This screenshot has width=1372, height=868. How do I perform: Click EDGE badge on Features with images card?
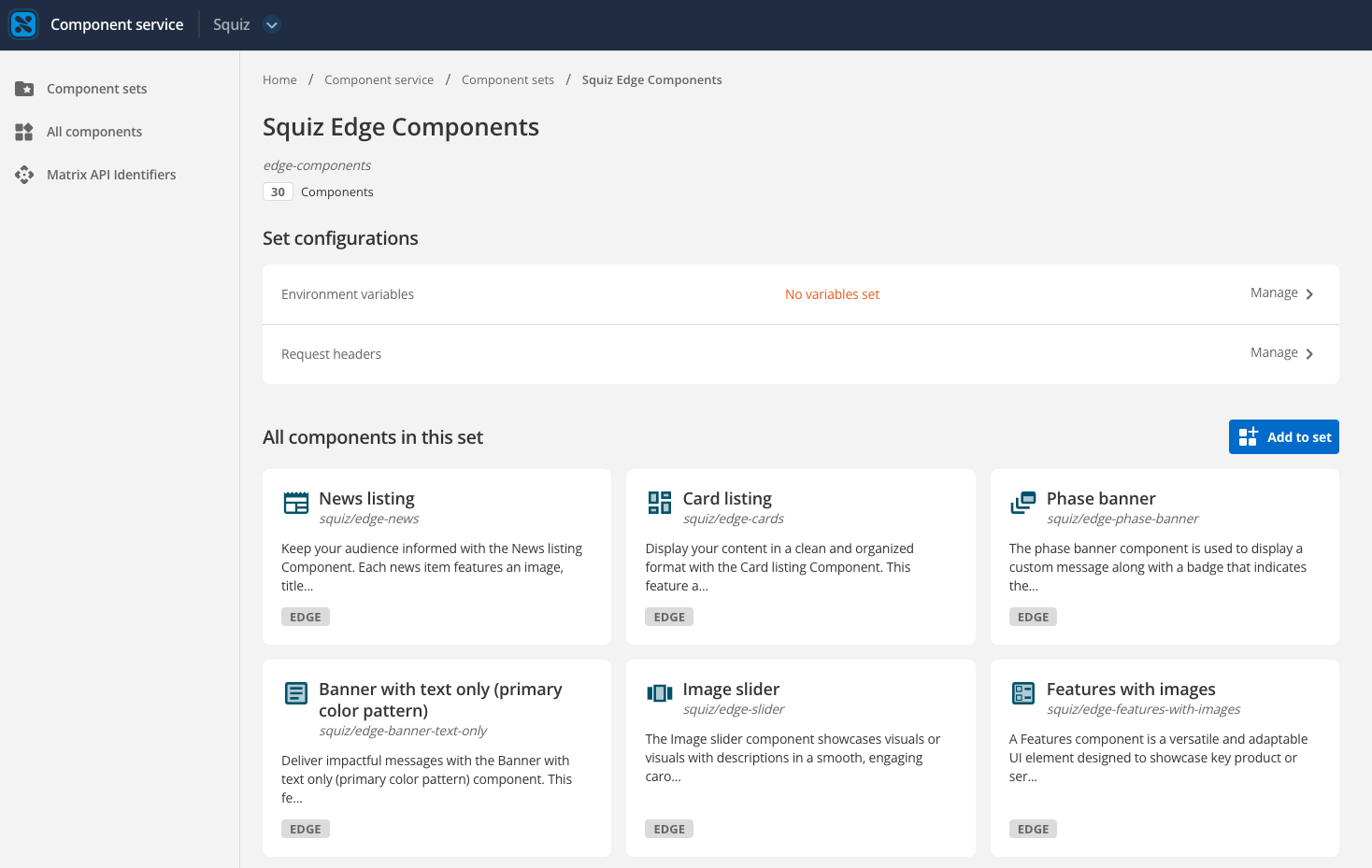pos(1033,829)
